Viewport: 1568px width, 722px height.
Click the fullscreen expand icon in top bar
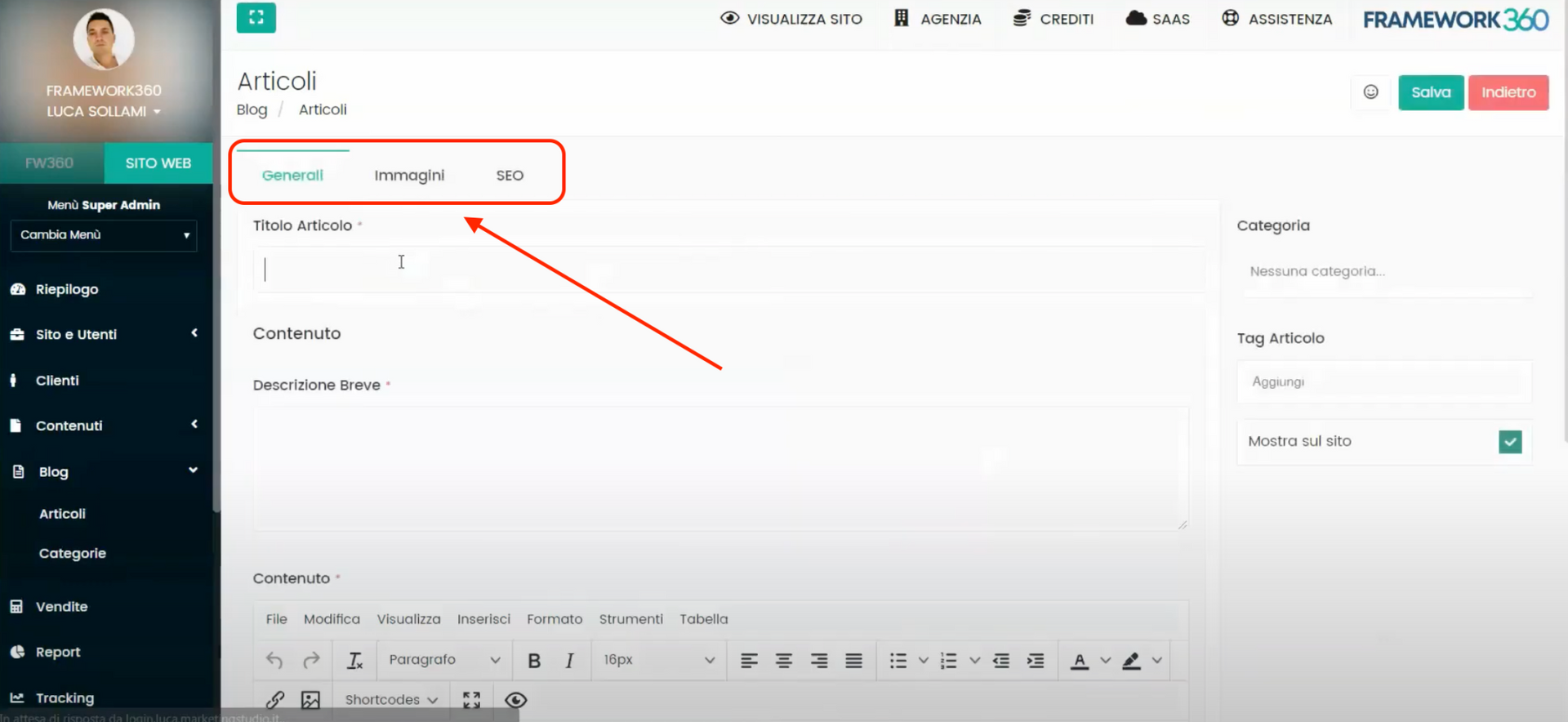point(256,17)
